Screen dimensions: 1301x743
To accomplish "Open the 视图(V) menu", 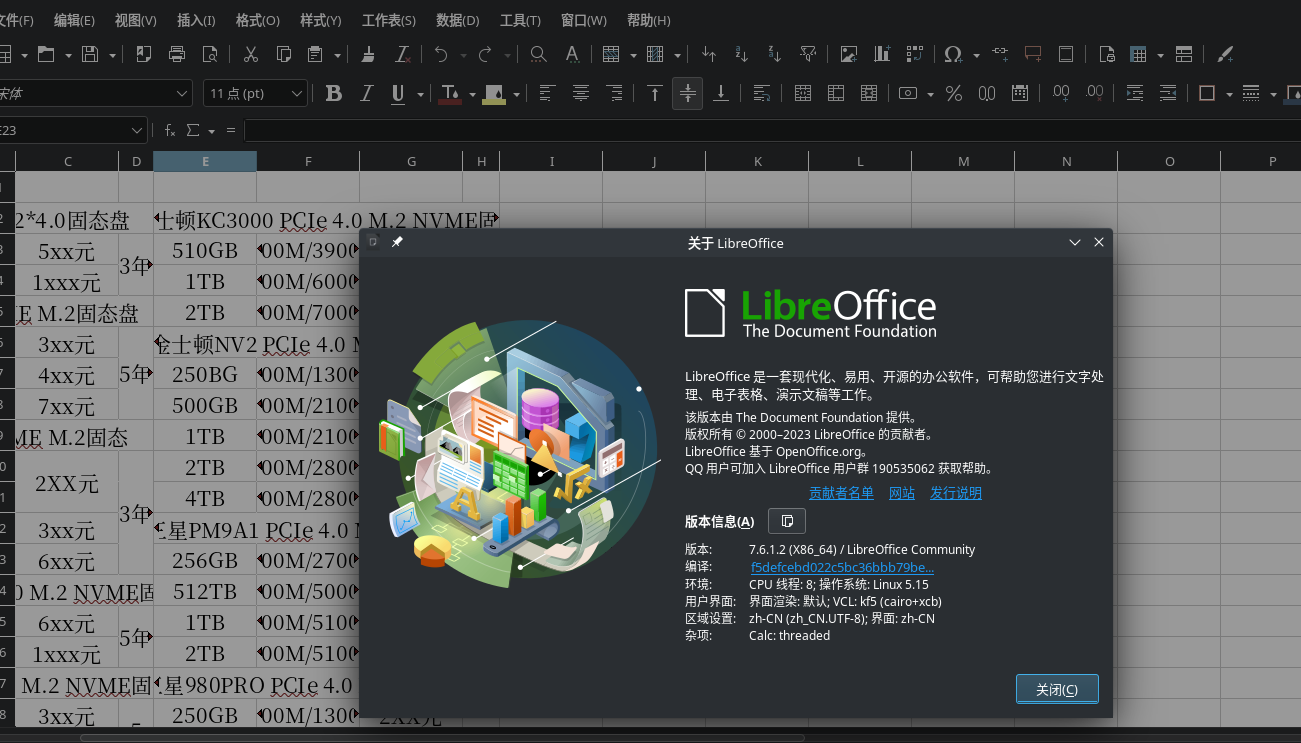I will point(135,20).
